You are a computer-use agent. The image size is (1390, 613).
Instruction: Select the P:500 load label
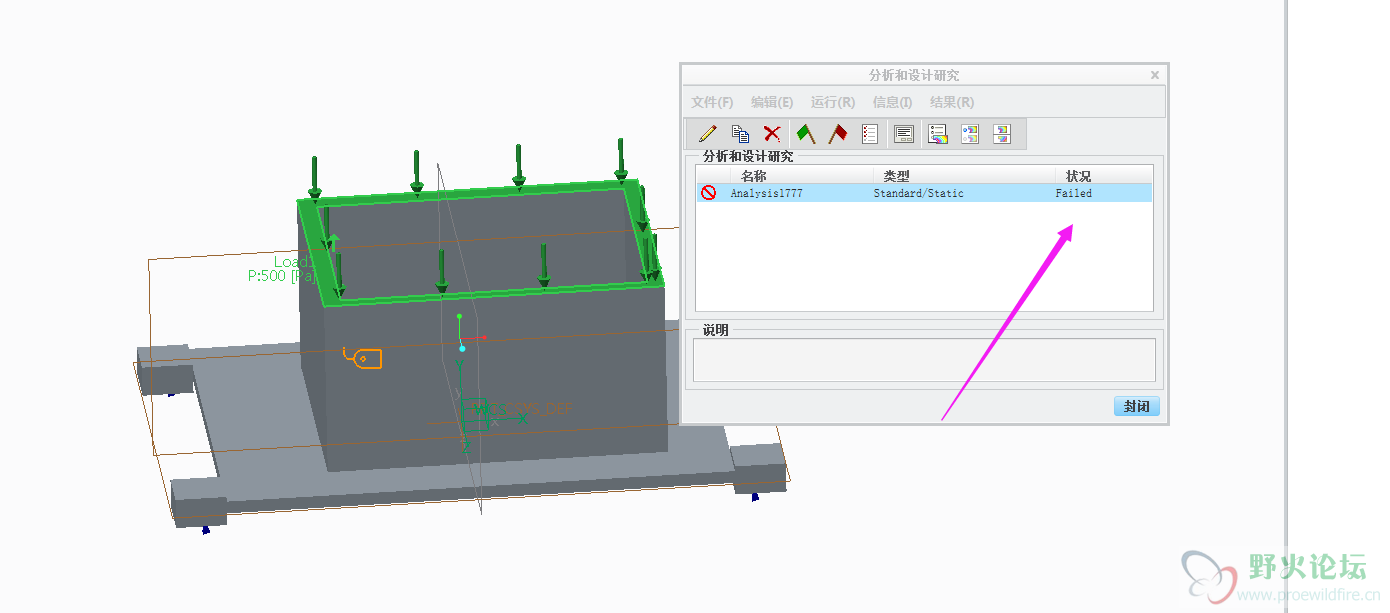pyautogui.click(x=281, y=276)
